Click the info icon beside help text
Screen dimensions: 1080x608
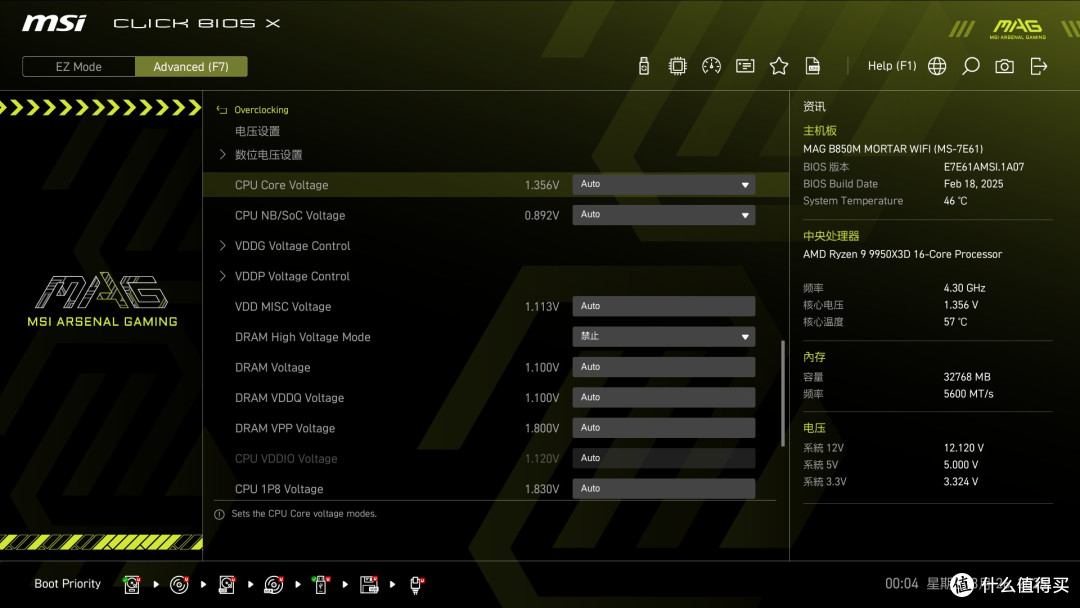[x=219, y=514]
